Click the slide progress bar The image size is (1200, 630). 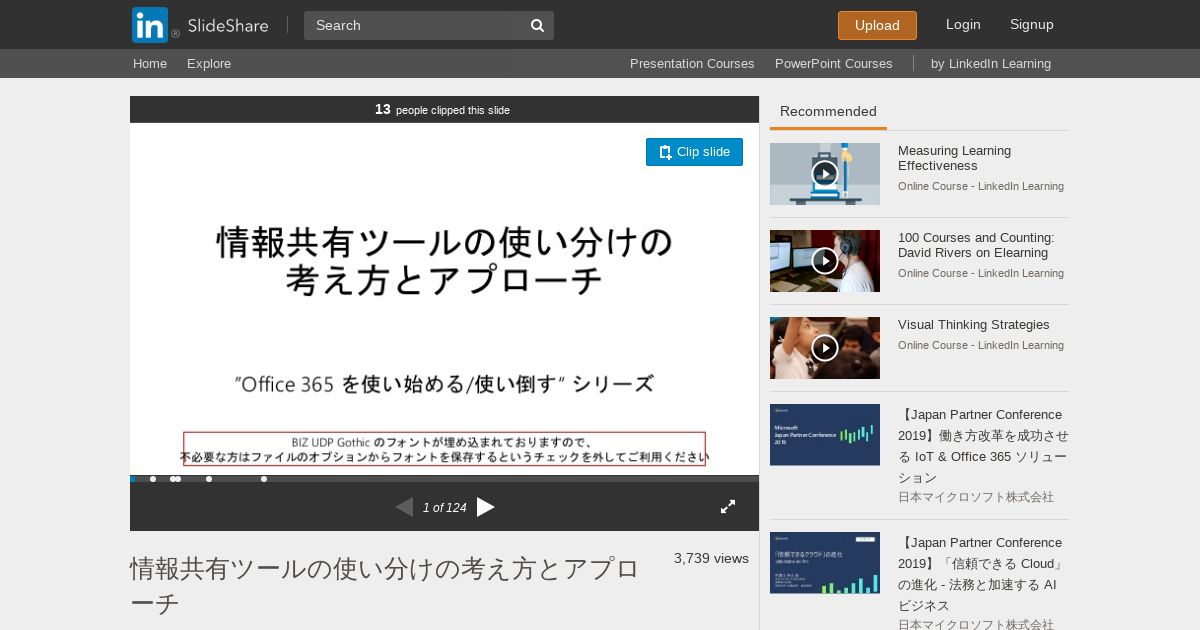[444, 479]
